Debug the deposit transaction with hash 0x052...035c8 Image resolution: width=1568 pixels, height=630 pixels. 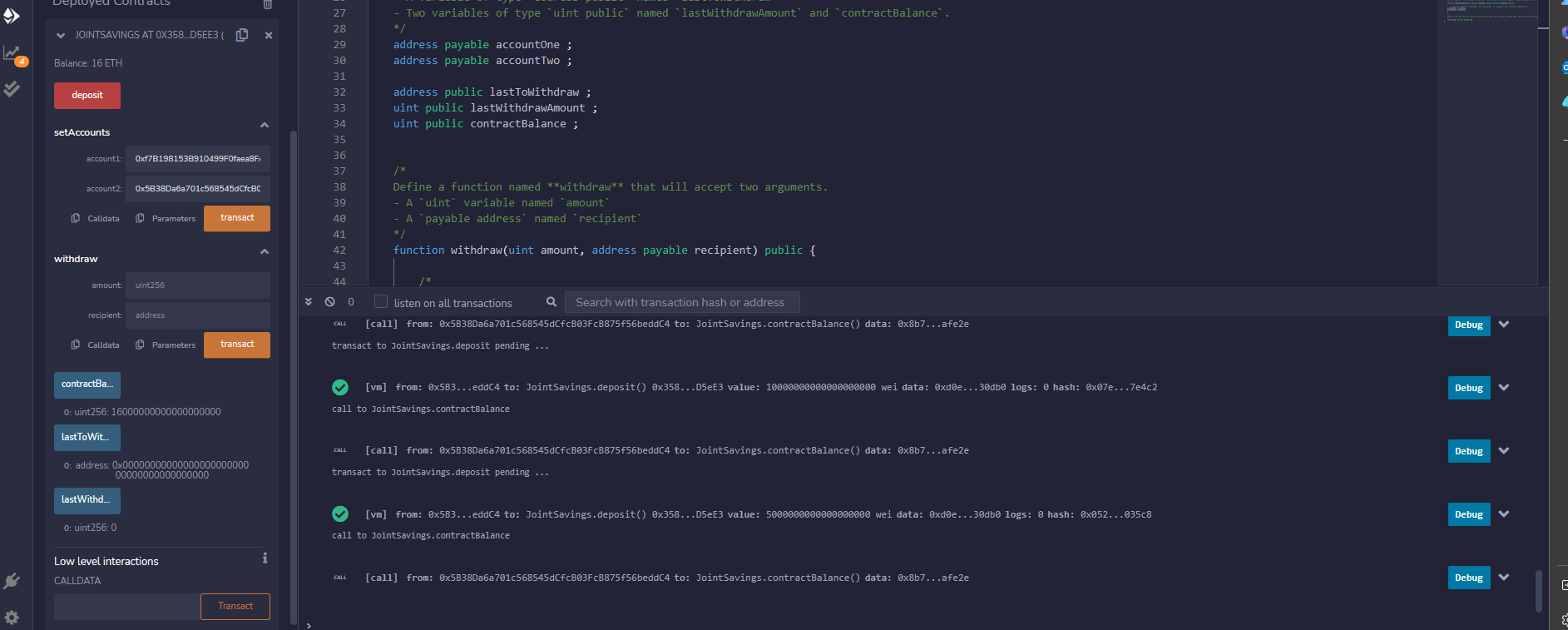point(1469,514)
